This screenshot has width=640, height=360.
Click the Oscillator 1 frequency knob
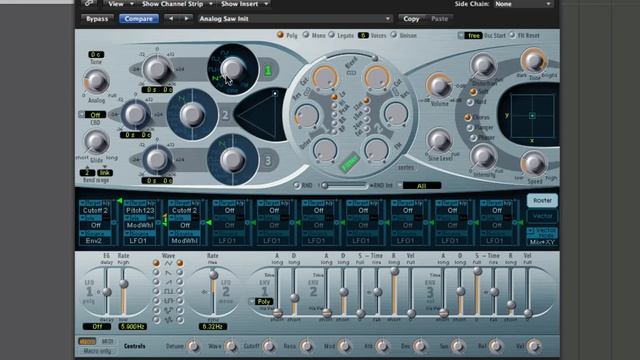click(157, 69)
